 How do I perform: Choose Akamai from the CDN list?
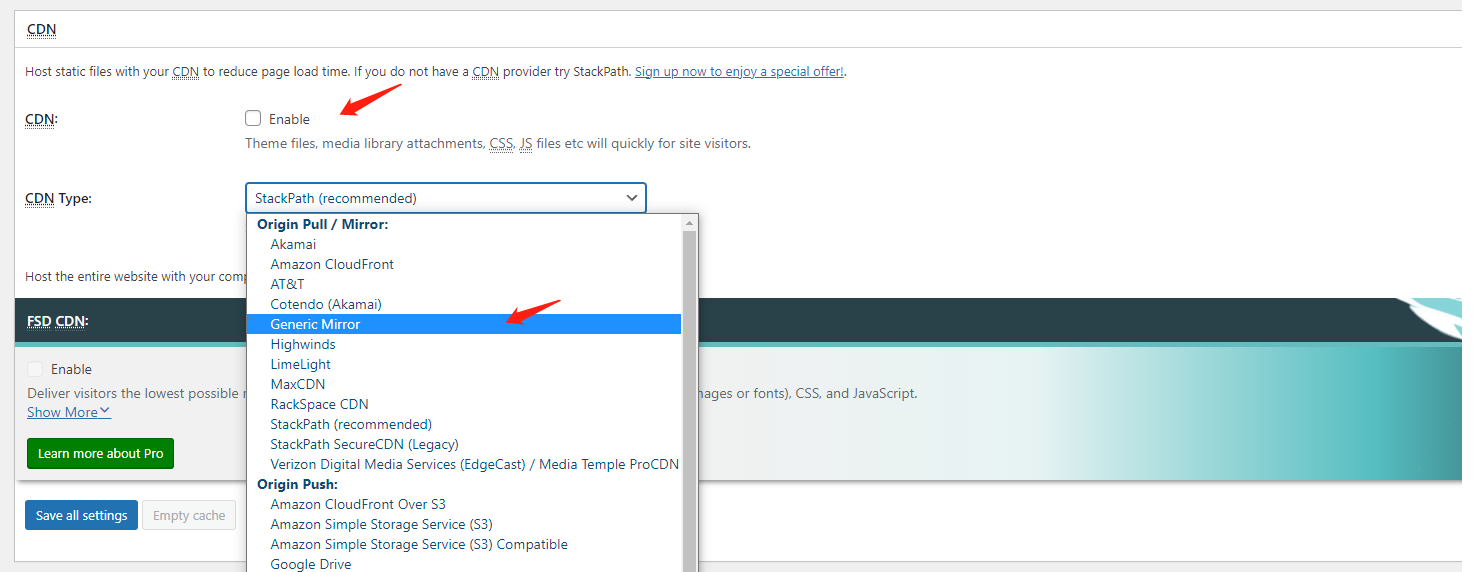(x=464, y=244)
